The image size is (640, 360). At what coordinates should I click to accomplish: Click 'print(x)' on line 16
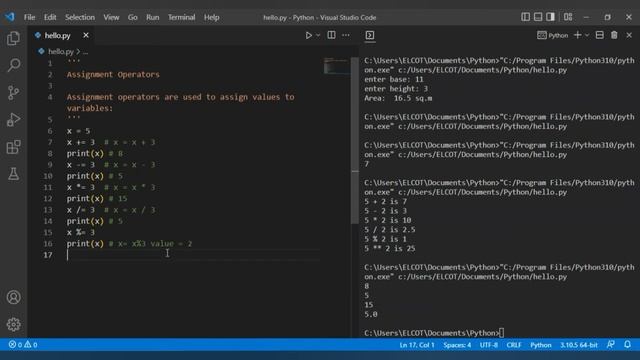[85, 244]
